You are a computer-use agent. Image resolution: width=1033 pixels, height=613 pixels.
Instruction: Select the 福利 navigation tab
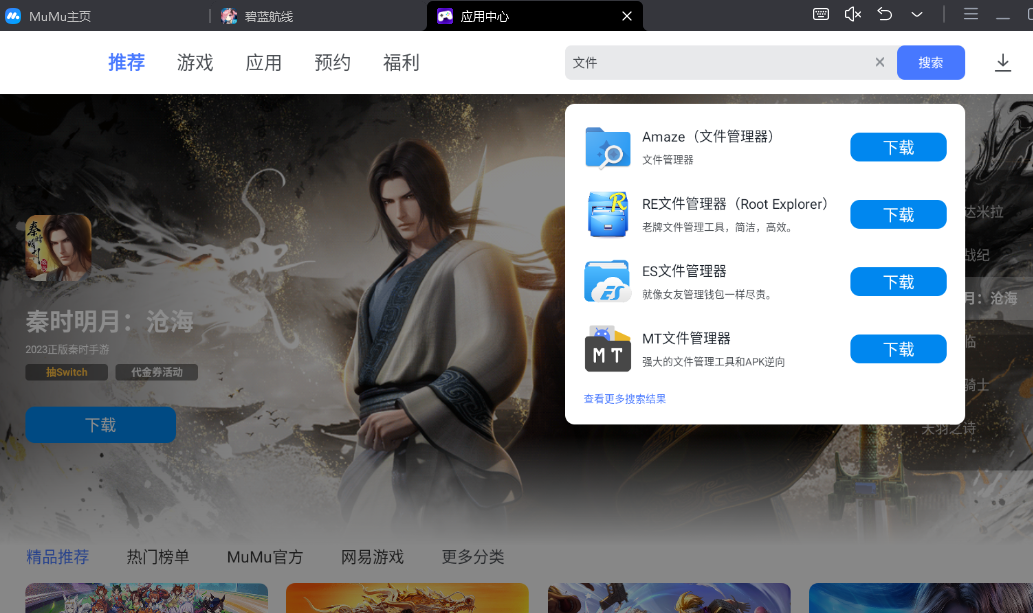tap(401, 63)
